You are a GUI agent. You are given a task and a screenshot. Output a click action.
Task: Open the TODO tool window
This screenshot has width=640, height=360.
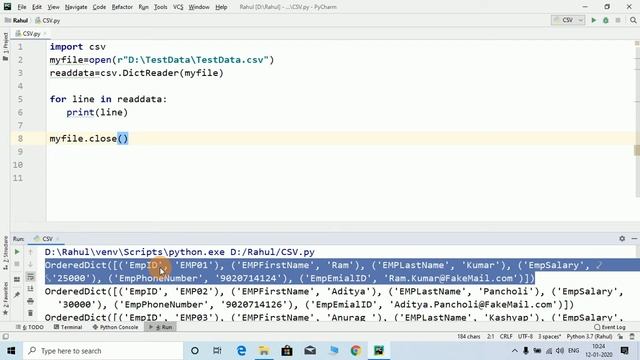pos(30,327)
